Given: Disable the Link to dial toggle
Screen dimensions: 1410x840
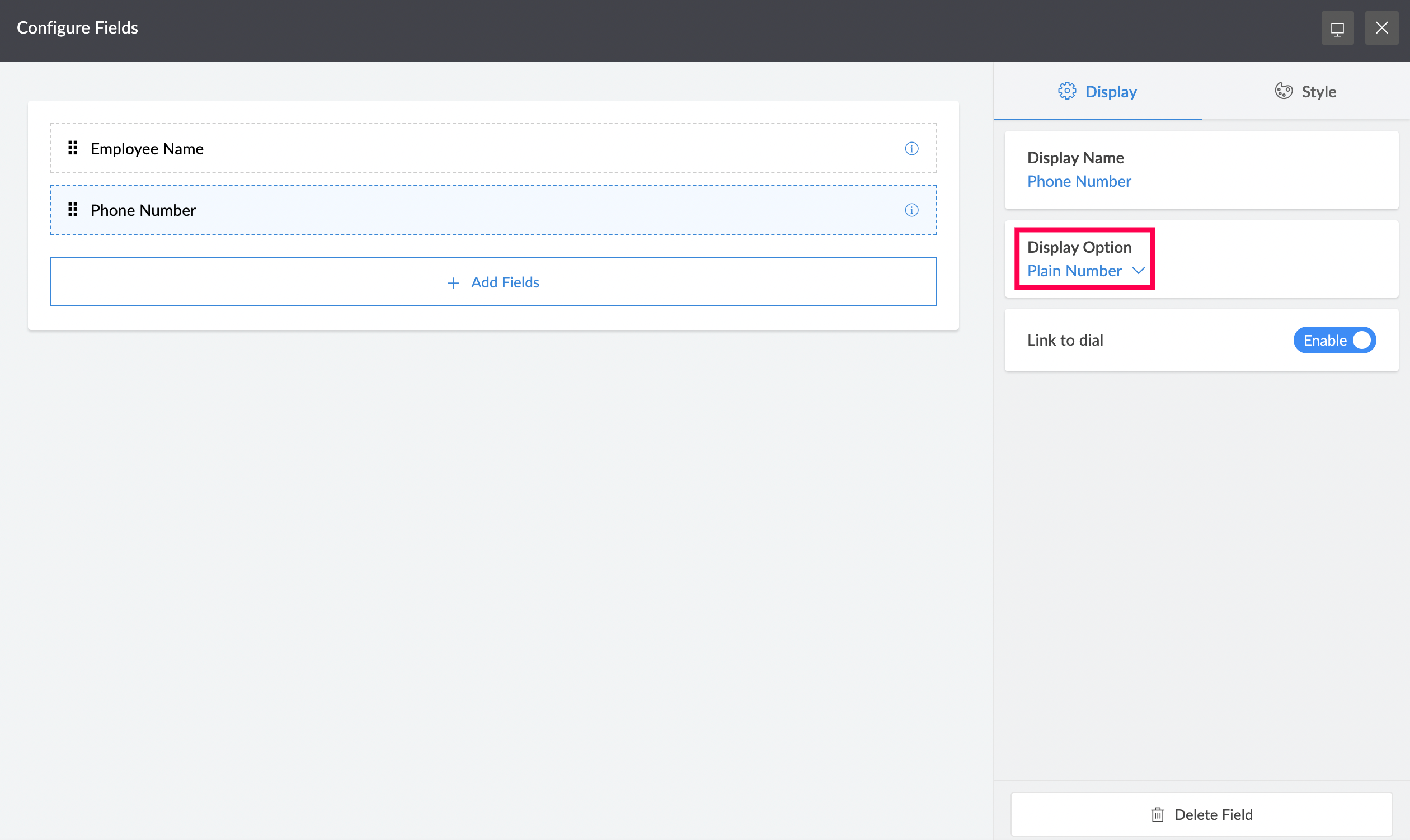Looking at the screenshot, I should 1334,340.
